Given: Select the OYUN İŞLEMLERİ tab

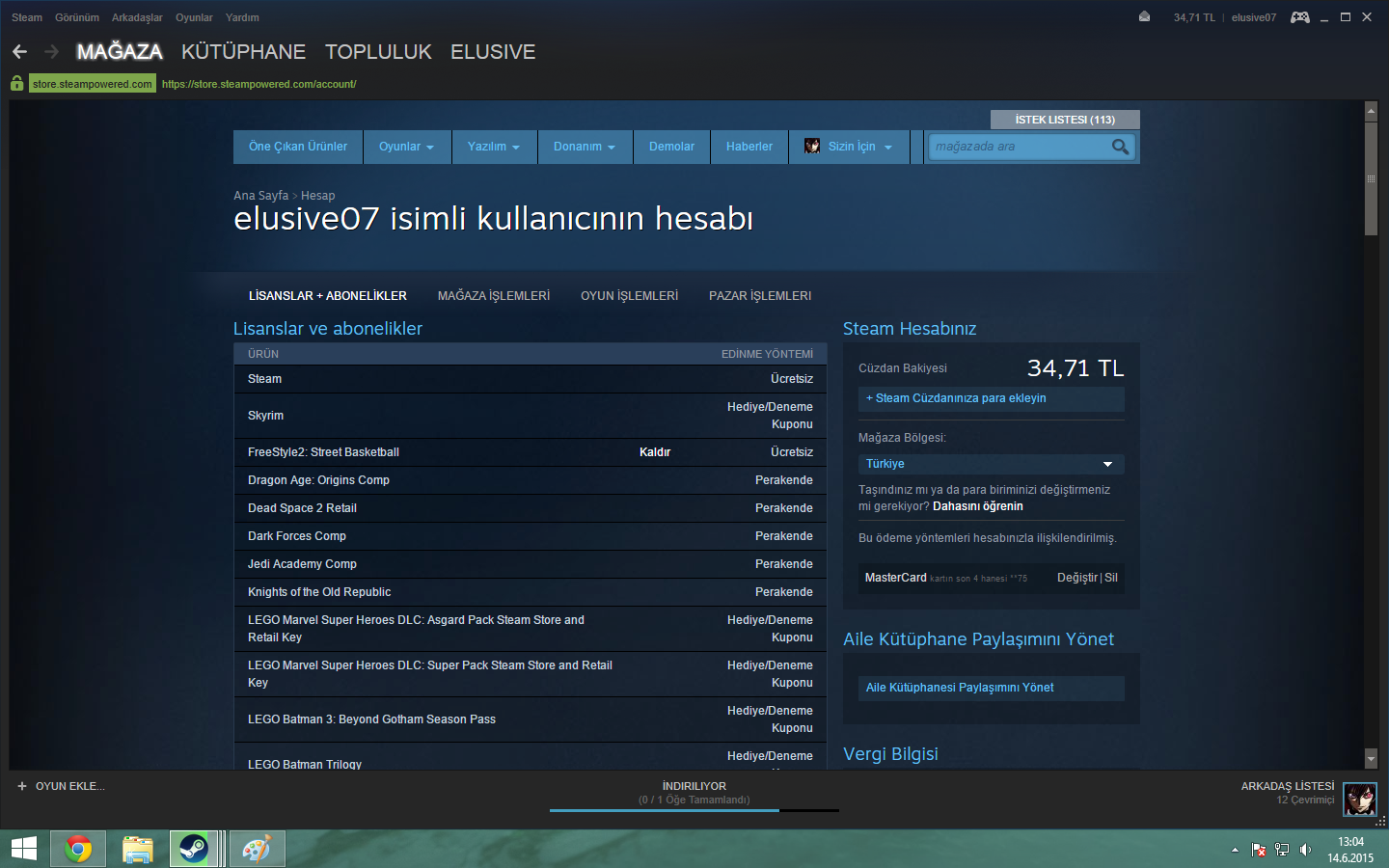Looking at the screenshot, I should coord(629,296).
